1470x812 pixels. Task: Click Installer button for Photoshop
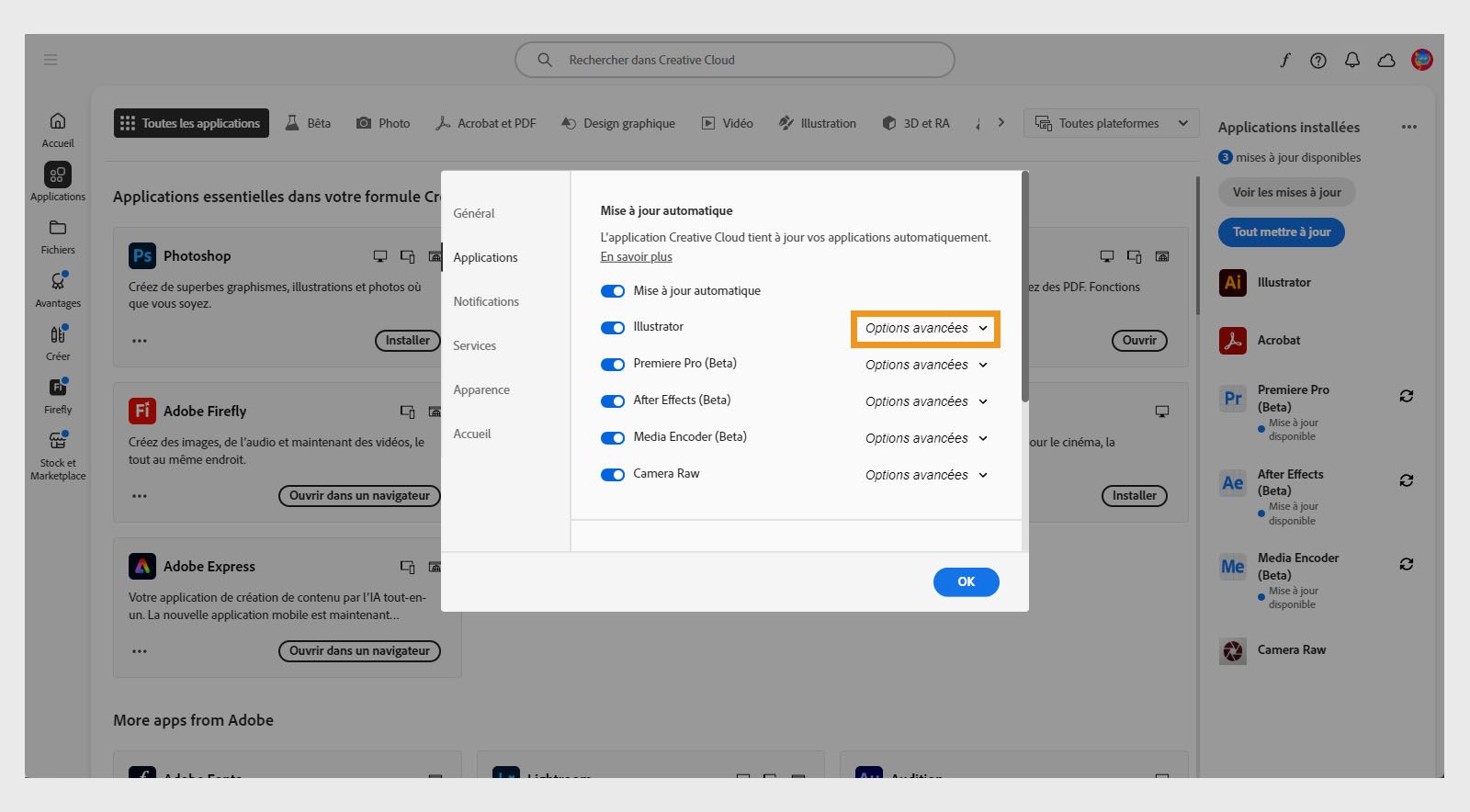point(408,341)
